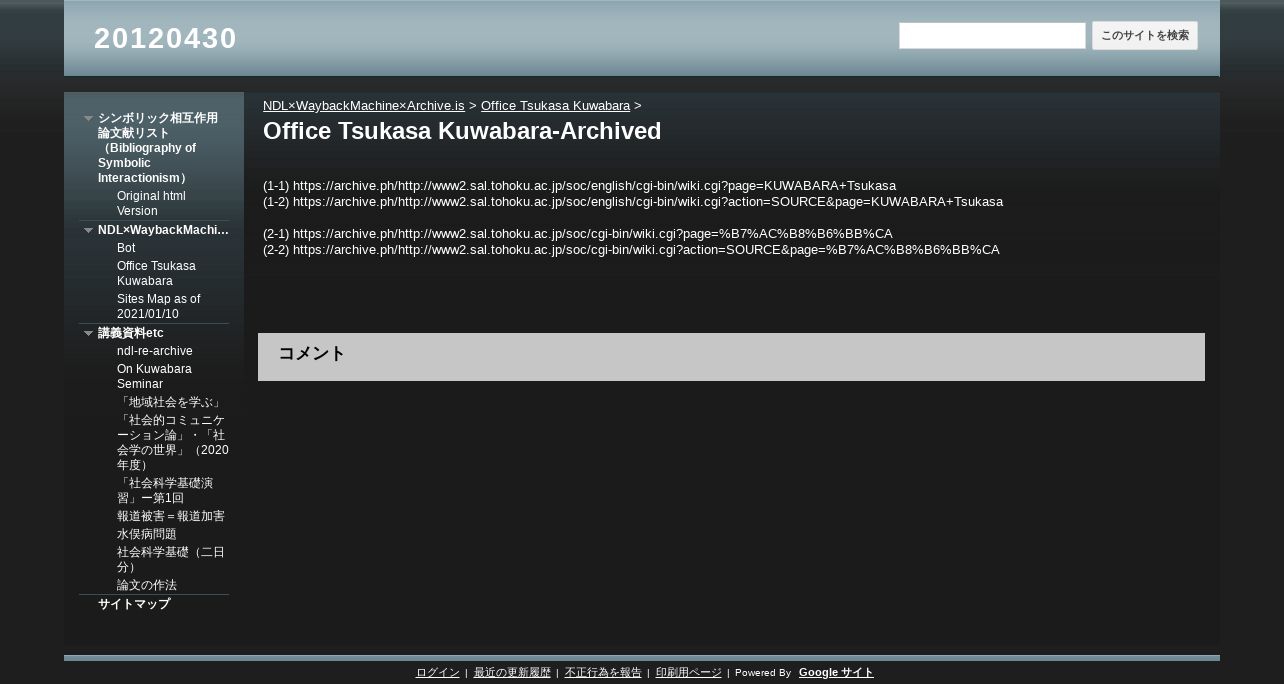
Task: Open 講義資料etc sidebar heading
Action: pos(130,333)
